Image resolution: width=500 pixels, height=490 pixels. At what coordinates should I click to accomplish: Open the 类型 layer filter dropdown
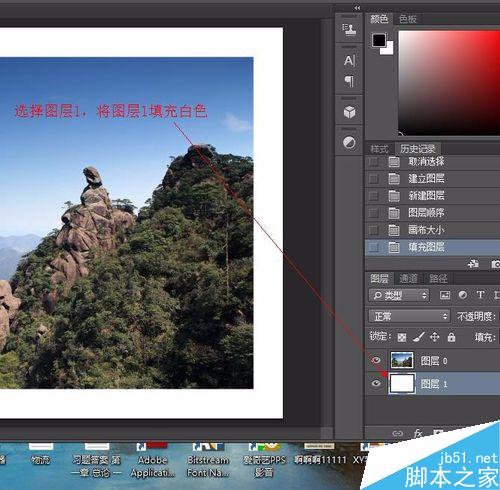pyautogui.click(x=399, y=295)
